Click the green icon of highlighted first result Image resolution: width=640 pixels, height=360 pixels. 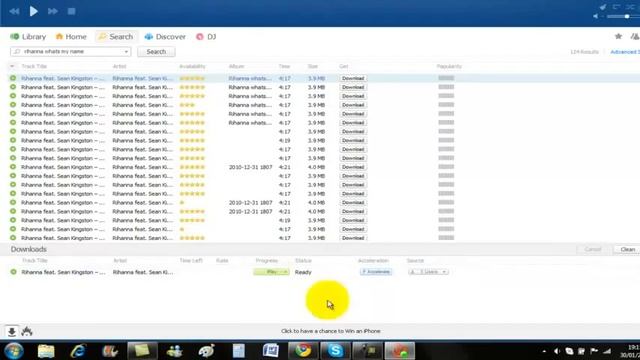point(13,78)
